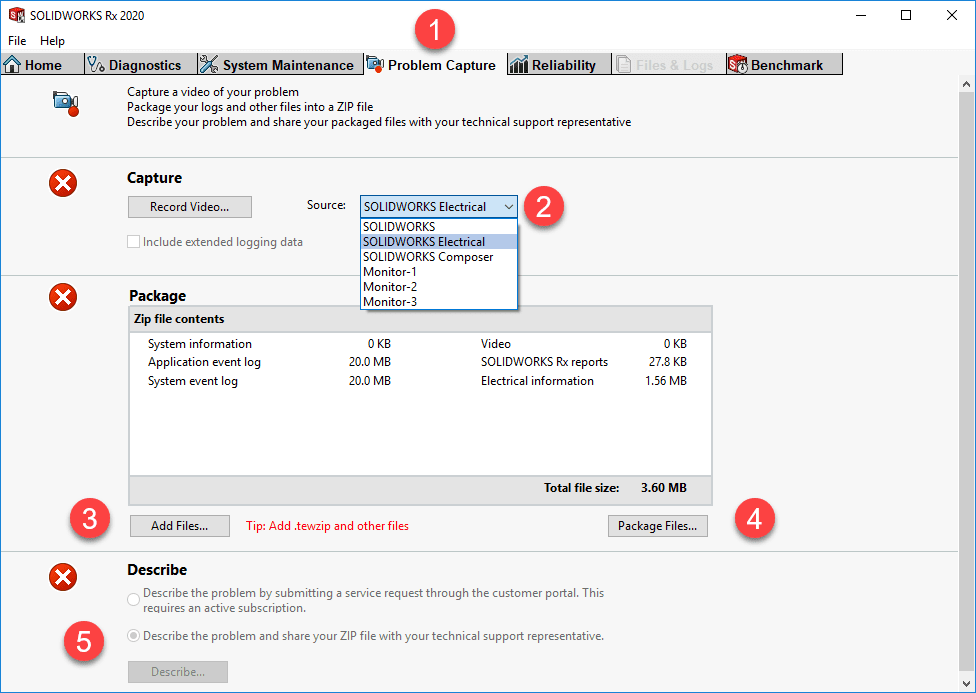This screenshot has height=693, width=976.
Task: Click the Source label
Action: (x=326, y=205)
